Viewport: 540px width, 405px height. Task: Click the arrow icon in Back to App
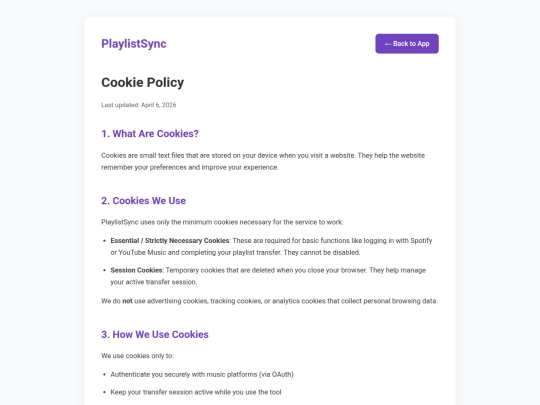[388, 44]
